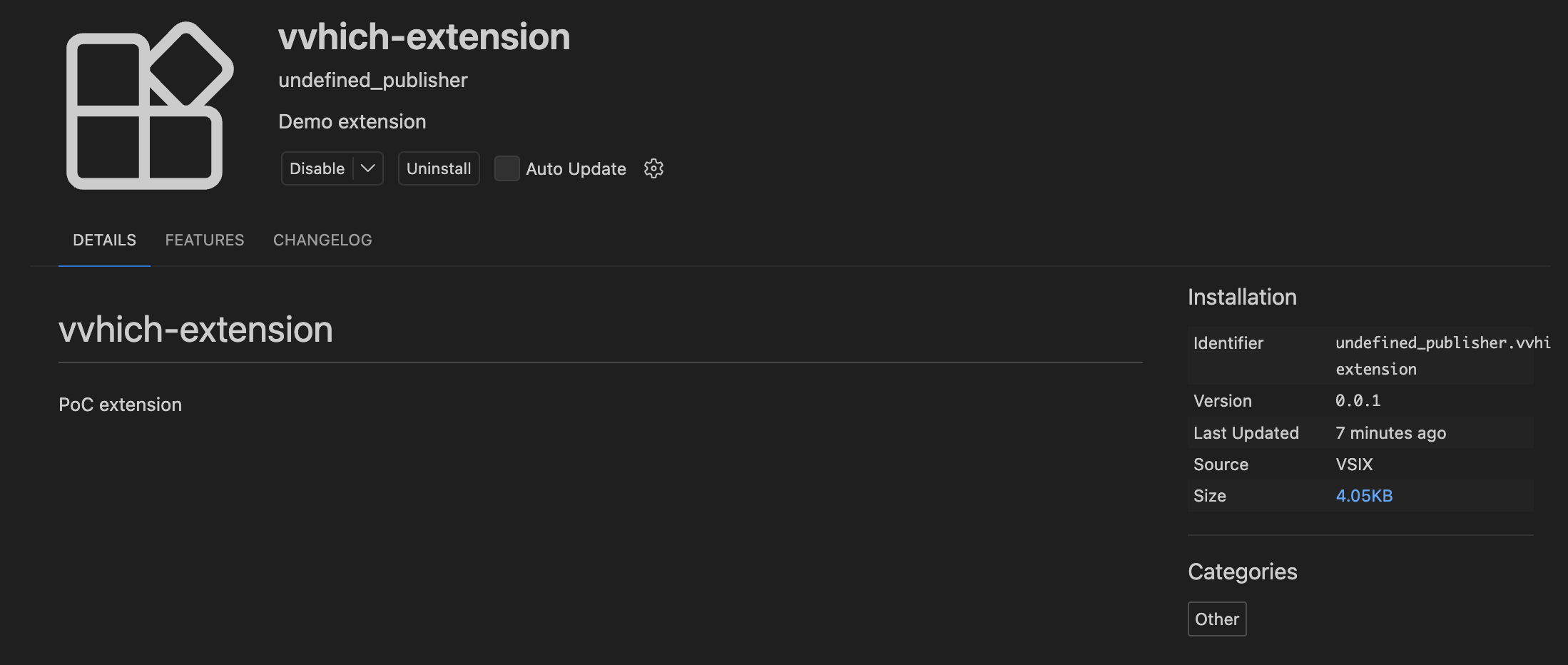Click the "7 minutes ago" last updated value
The height and width of the screenshot is (665, 1568).
(1390, 433)
